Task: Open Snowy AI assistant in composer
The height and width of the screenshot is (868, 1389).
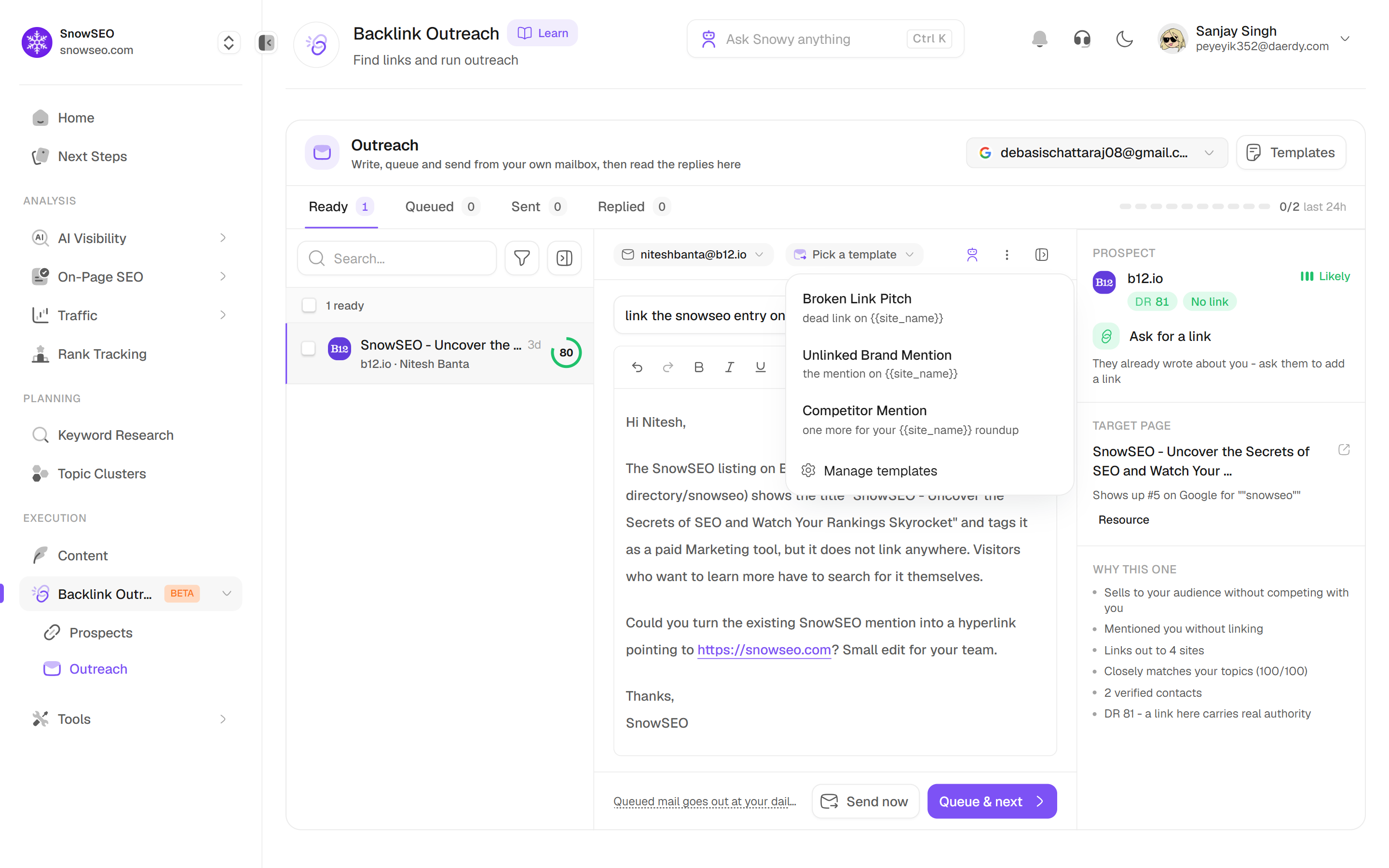Action: pos(972,254)
